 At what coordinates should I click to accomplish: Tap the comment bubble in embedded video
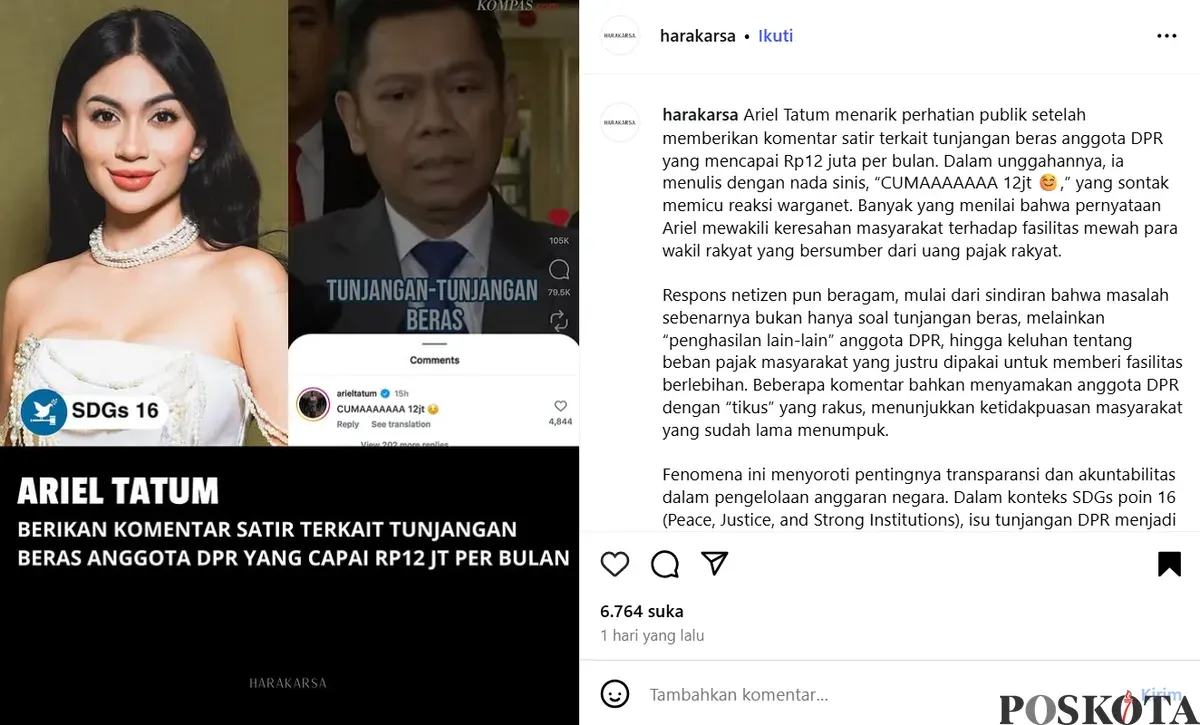(x=559, y=269)
